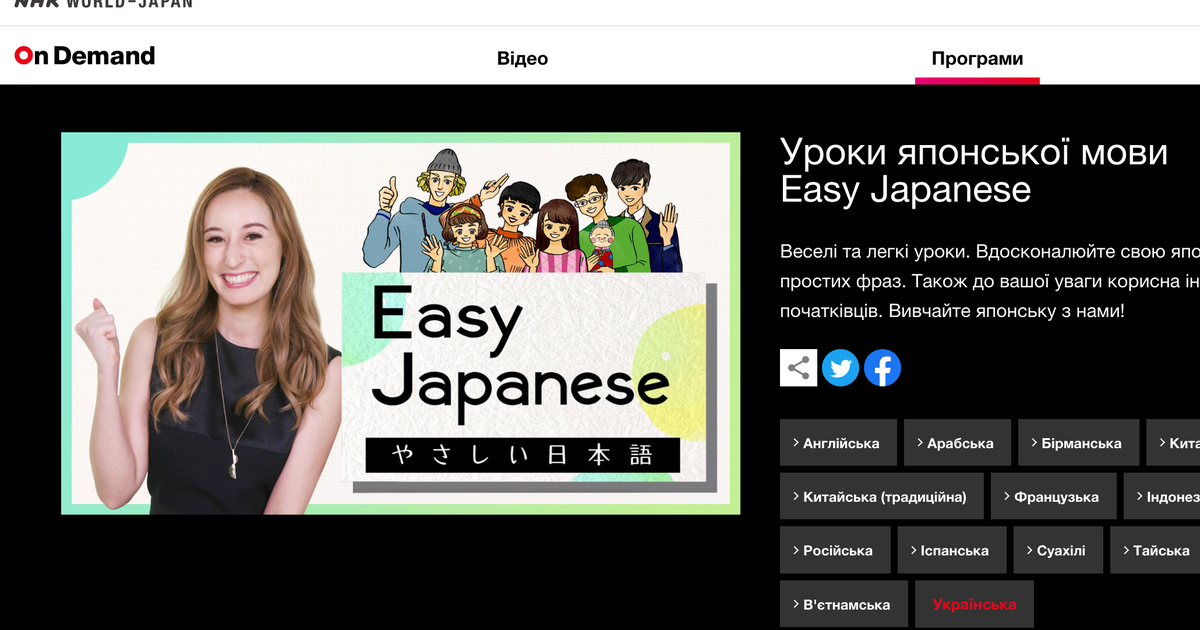Click the NHK World-Japan logo
The height and width of the screenshot is (630, 1200).
103,4
